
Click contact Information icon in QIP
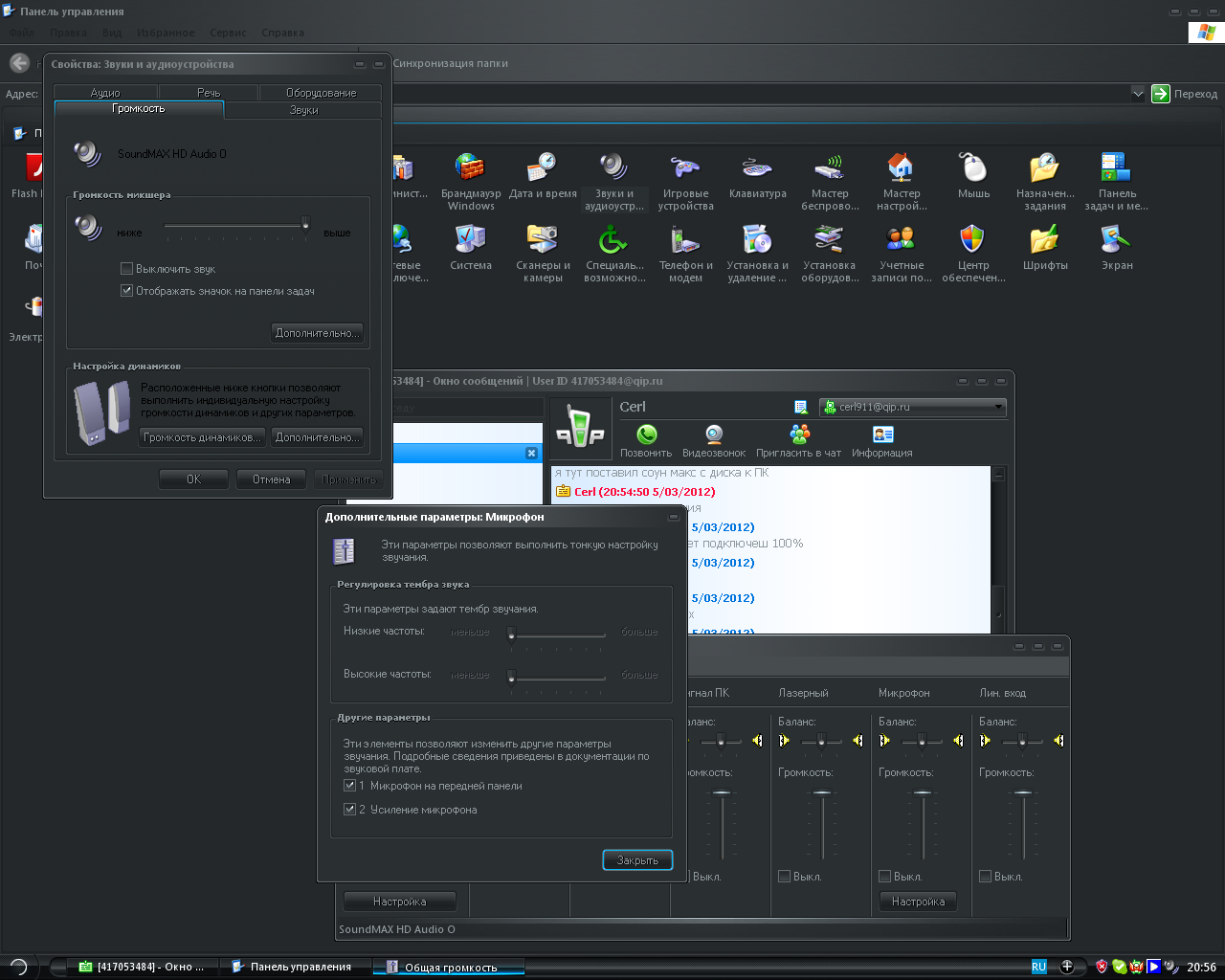point(882,441)
